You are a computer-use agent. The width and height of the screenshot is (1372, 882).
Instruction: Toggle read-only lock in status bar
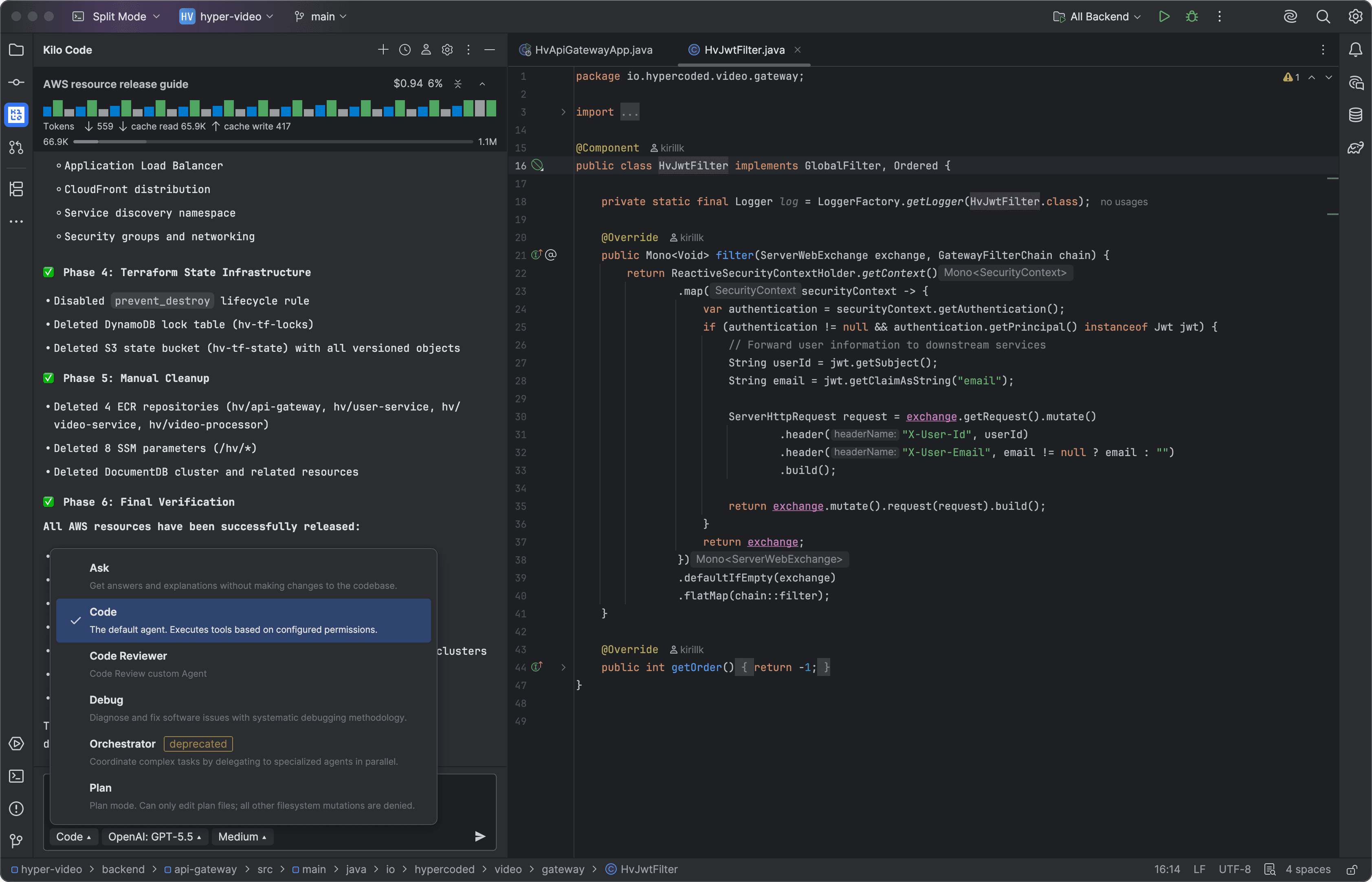tap(1351, 869)
